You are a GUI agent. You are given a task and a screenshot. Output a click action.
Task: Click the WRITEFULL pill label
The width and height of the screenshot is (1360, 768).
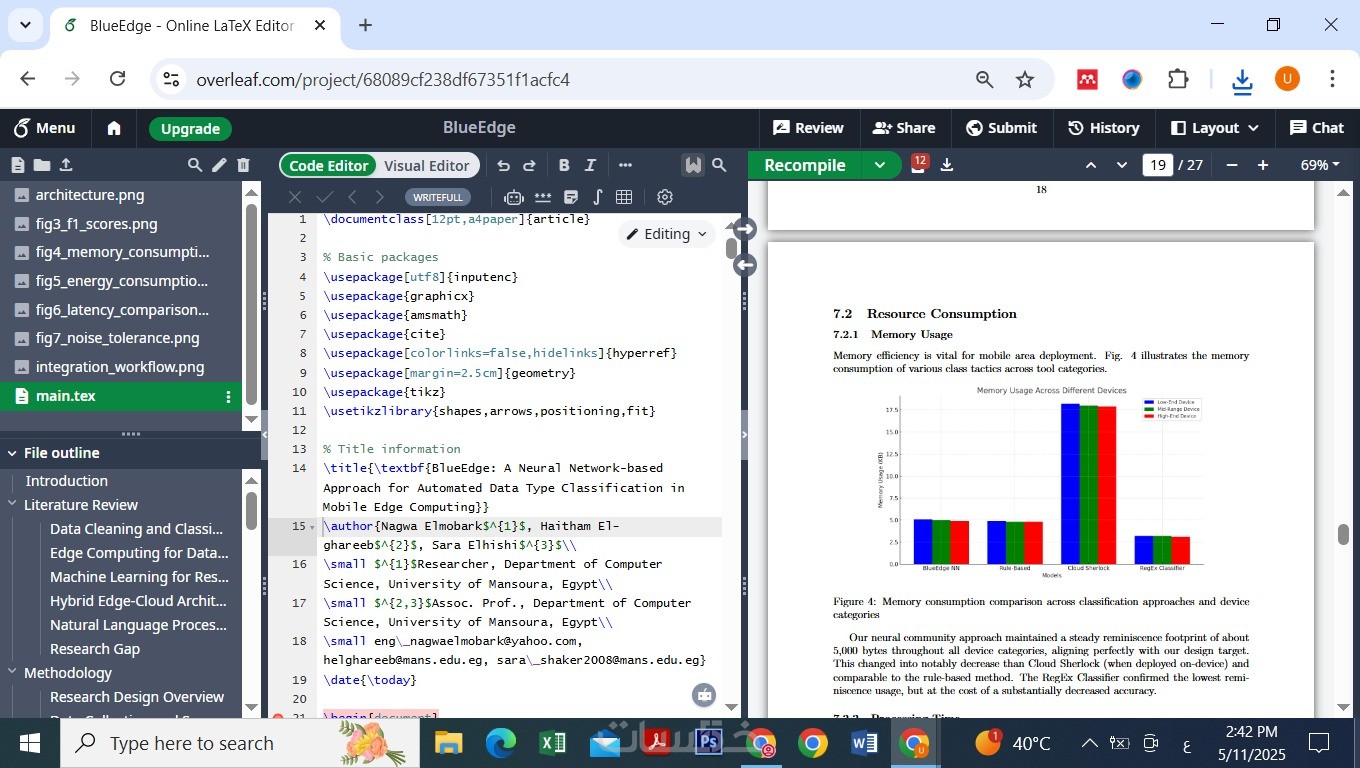point(438,197)
